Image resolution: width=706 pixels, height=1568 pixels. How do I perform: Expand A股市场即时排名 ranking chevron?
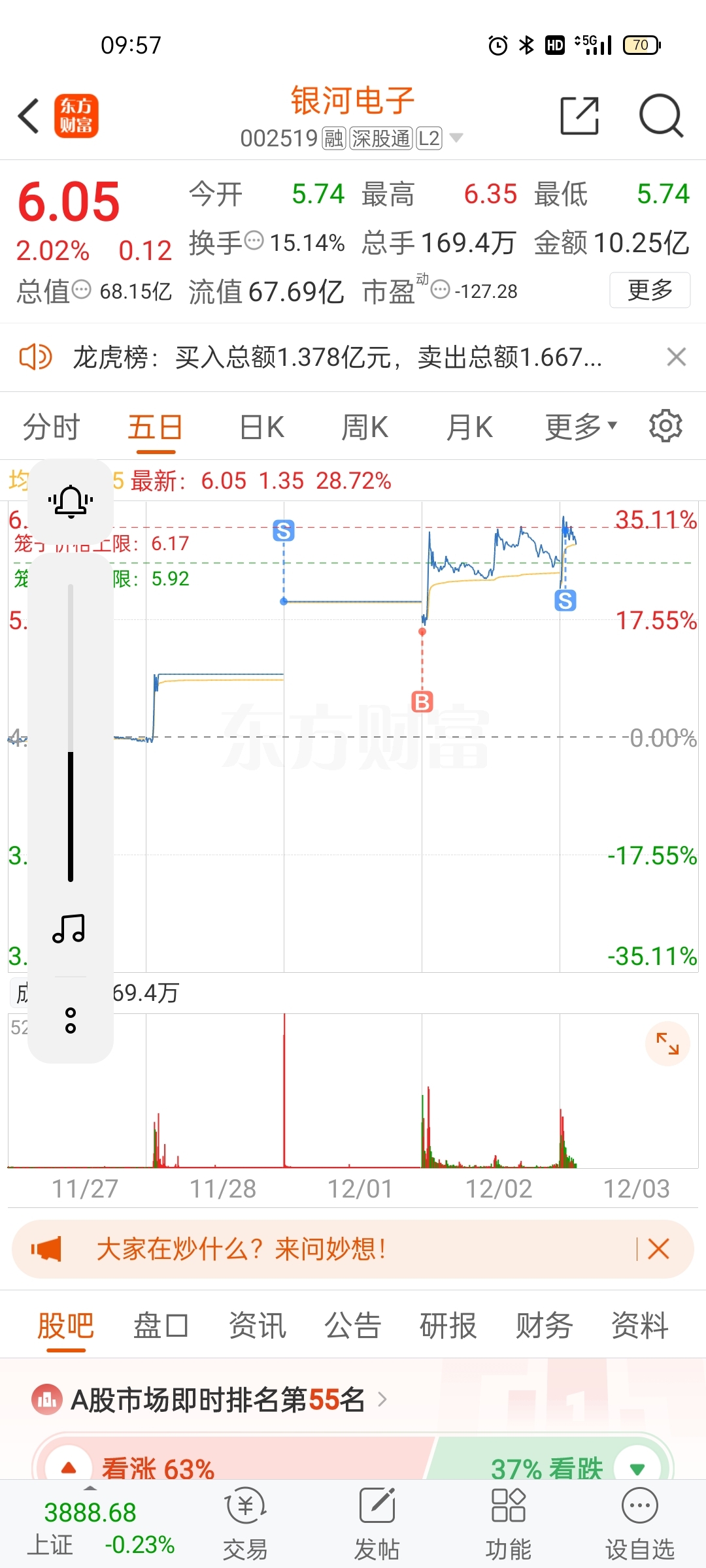(382, 1399)
